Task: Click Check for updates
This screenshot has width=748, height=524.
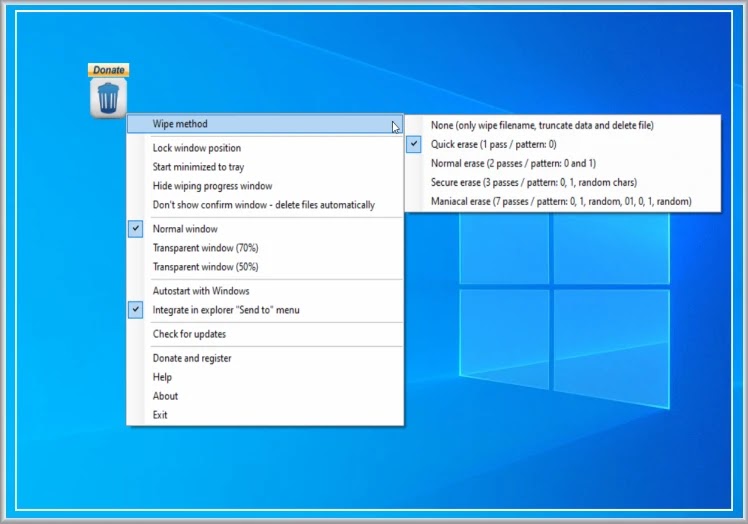Action: [x=265, y=334]
